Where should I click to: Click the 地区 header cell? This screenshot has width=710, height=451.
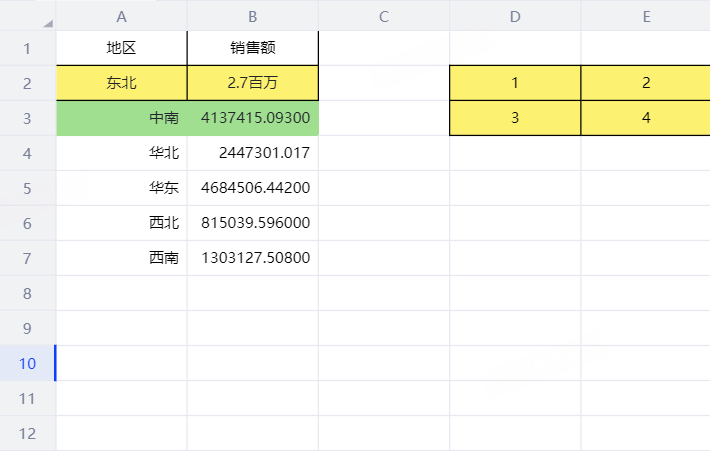point(121,48)
